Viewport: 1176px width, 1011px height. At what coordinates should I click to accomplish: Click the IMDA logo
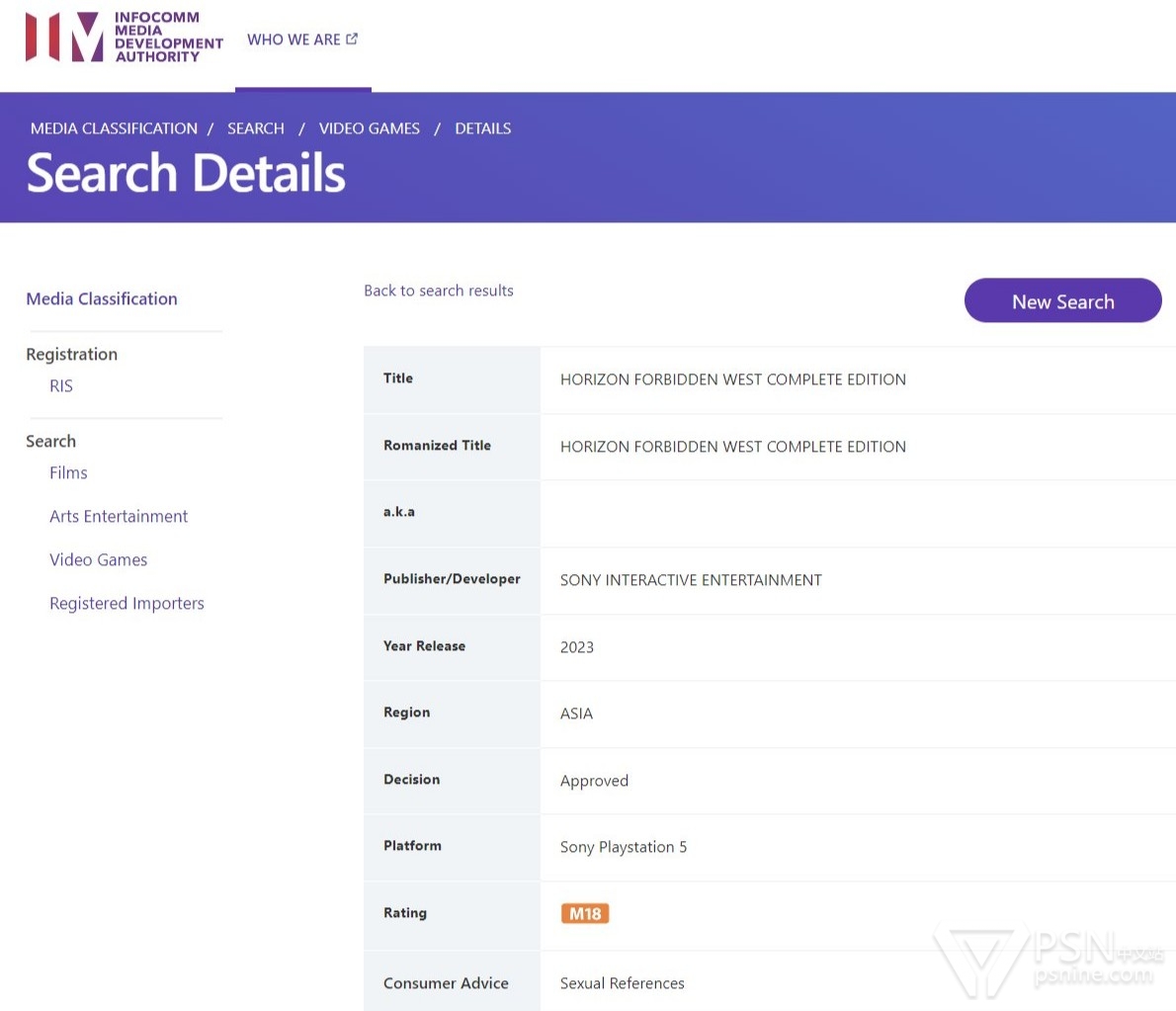(125, 37)
